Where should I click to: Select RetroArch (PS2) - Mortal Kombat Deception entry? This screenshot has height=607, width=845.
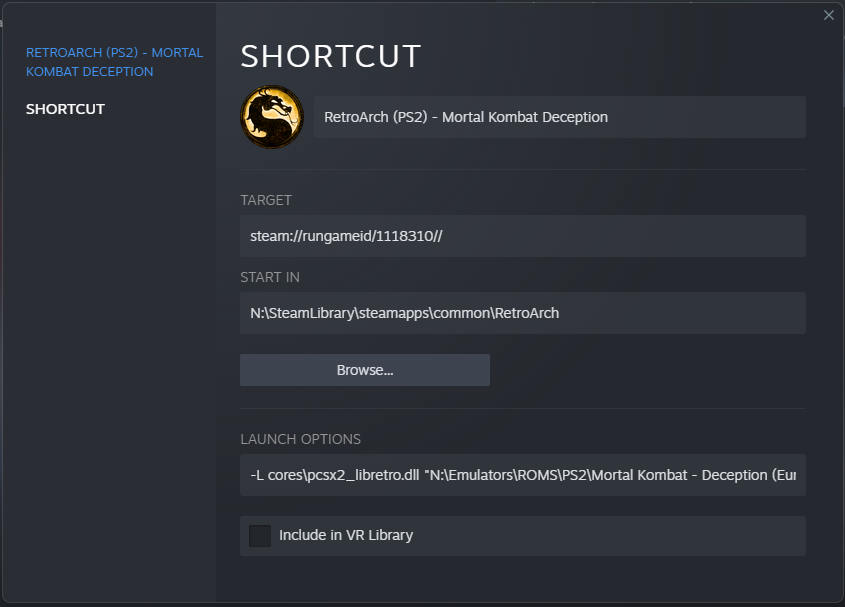(x=115, y=62)
